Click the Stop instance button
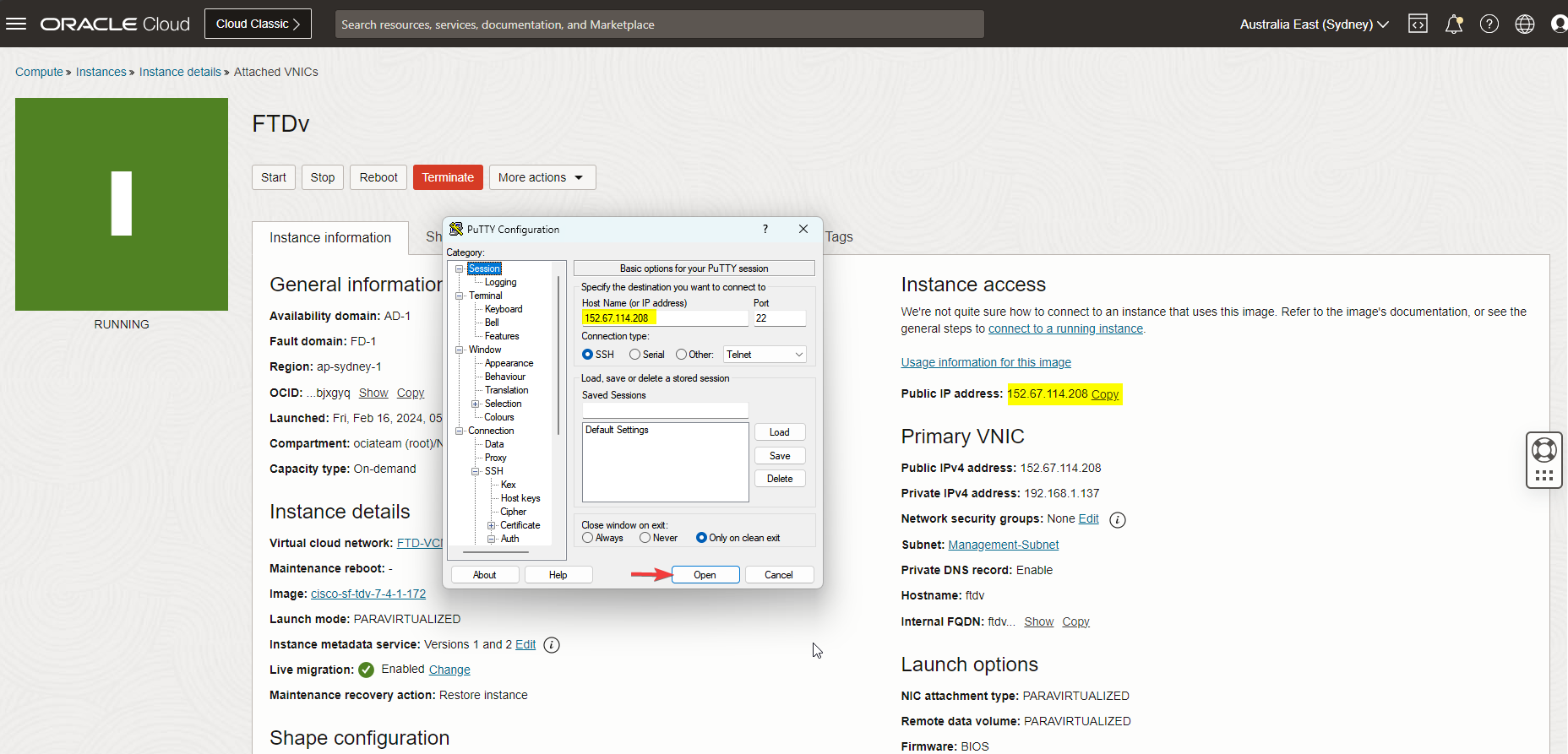 (x=323, y=177)
